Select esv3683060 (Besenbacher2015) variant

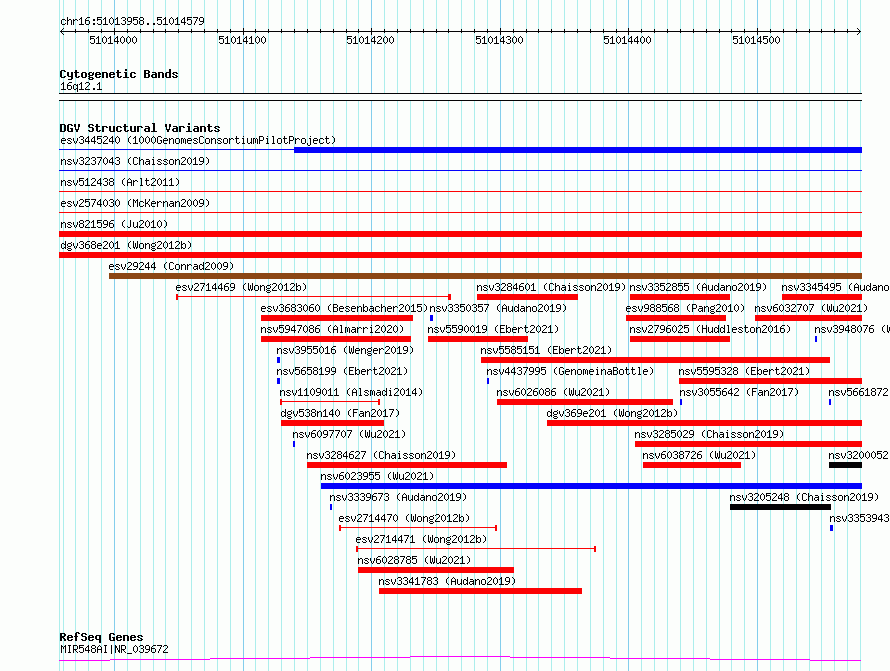click(x=344, y=308)
